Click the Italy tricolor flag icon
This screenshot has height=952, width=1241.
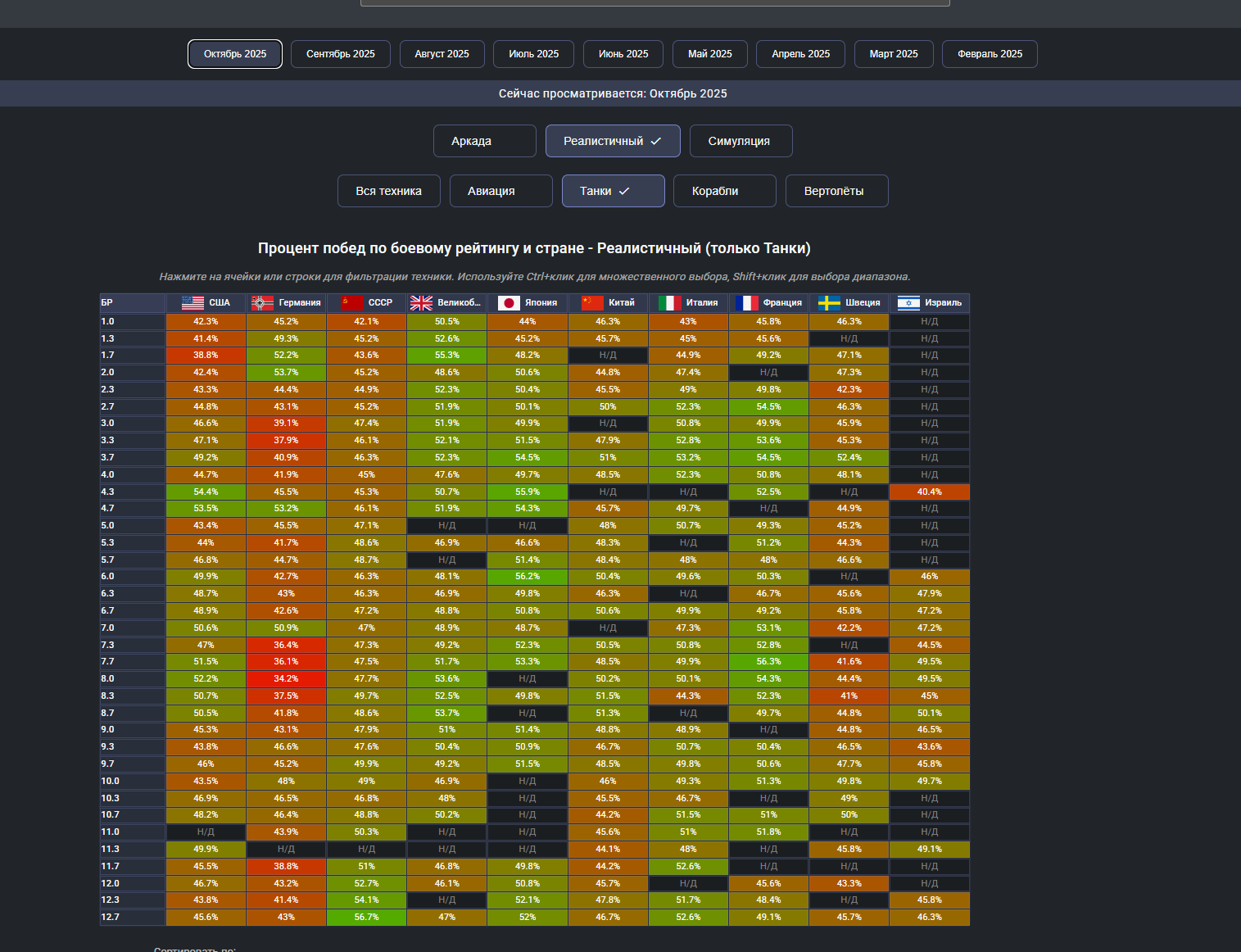(x=670, y=303)
